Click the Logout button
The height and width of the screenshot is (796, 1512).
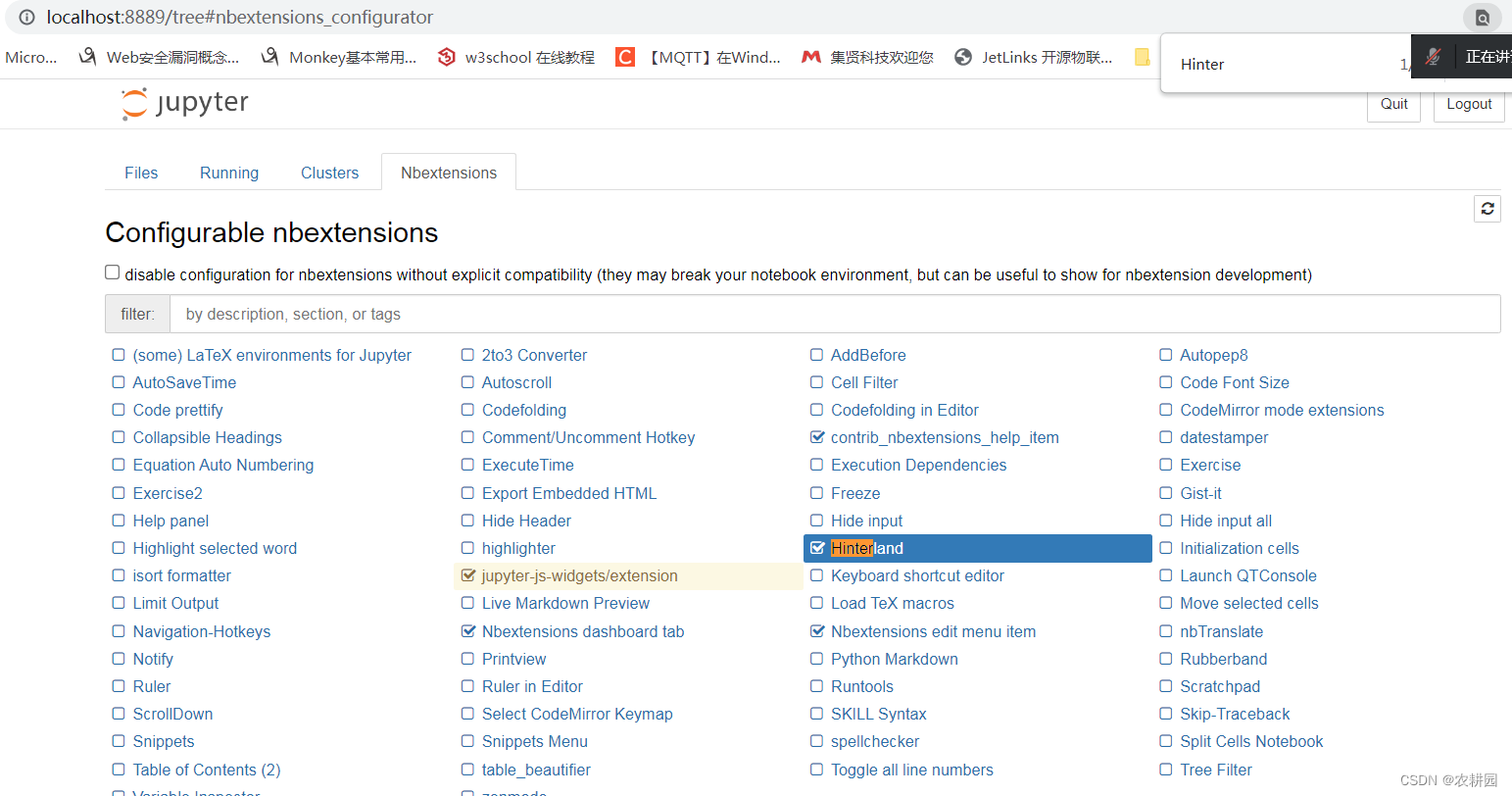(x=1469, y=104)
